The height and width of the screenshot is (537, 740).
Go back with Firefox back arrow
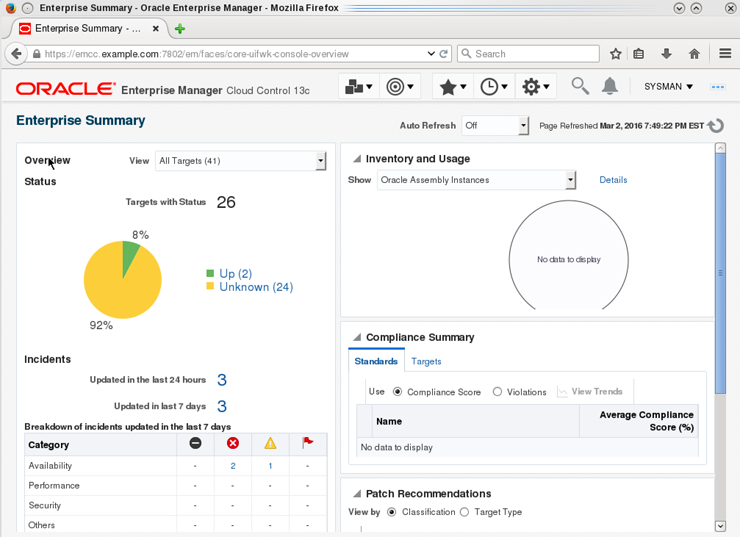coord(17,54)
